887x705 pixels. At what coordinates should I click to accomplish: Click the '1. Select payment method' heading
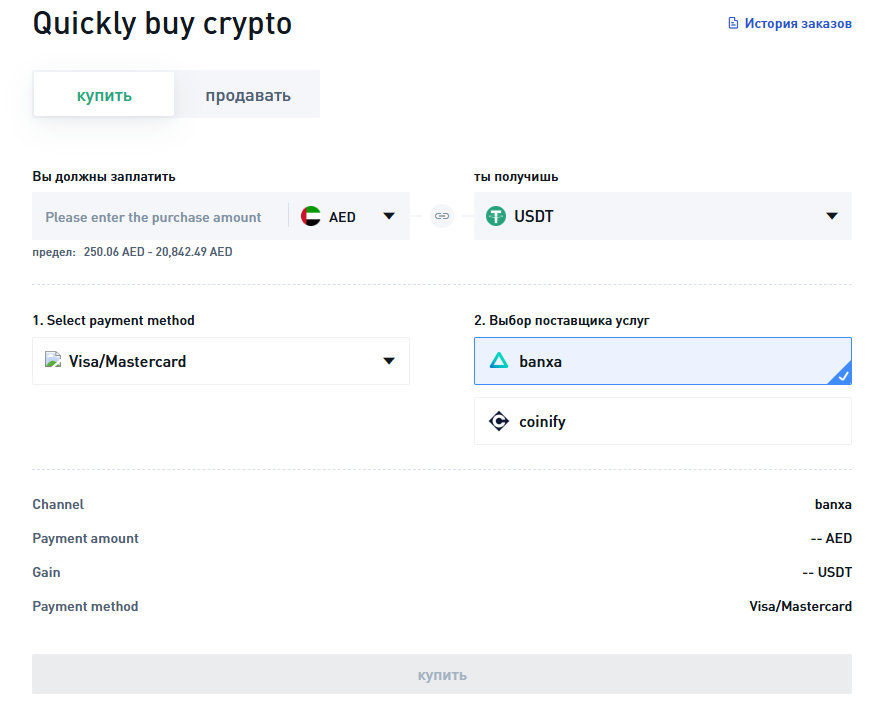point(113,320)
